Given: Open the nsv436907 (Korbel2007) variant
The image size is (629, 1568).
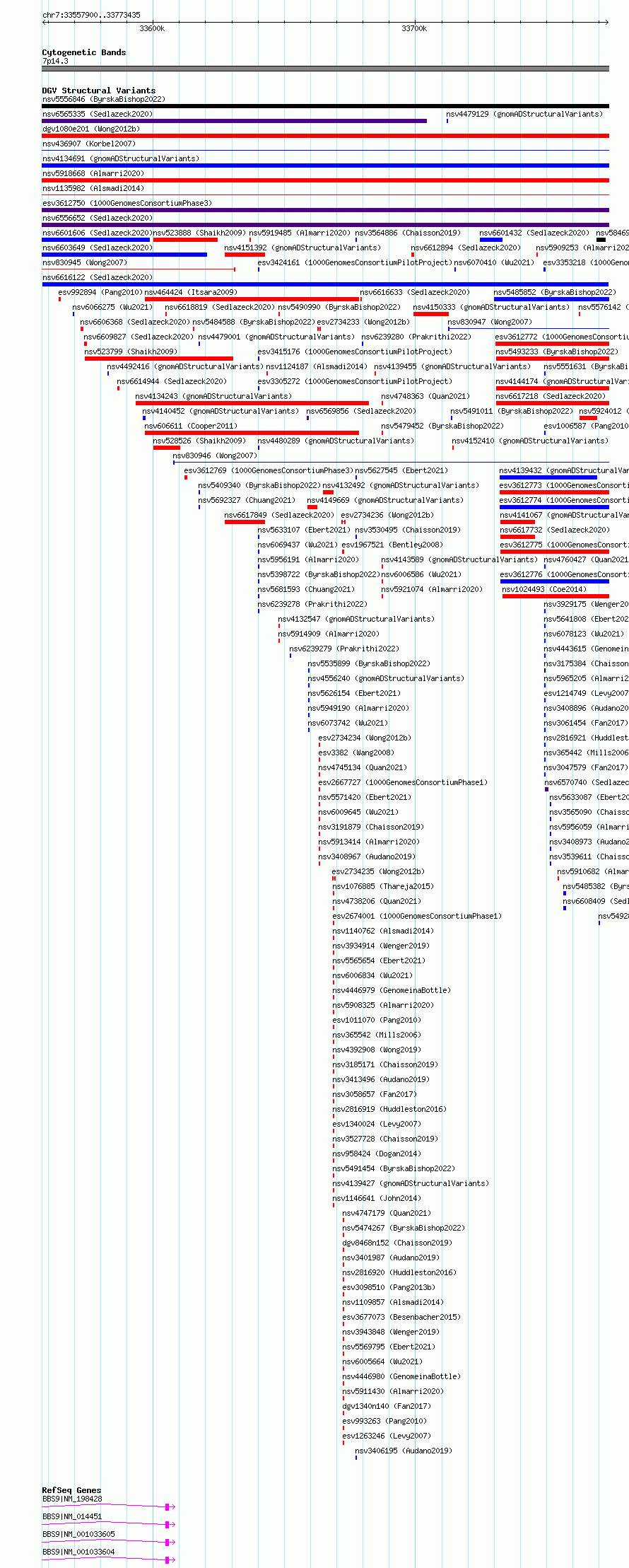Looking at the screenshot, I should [89, 144].
